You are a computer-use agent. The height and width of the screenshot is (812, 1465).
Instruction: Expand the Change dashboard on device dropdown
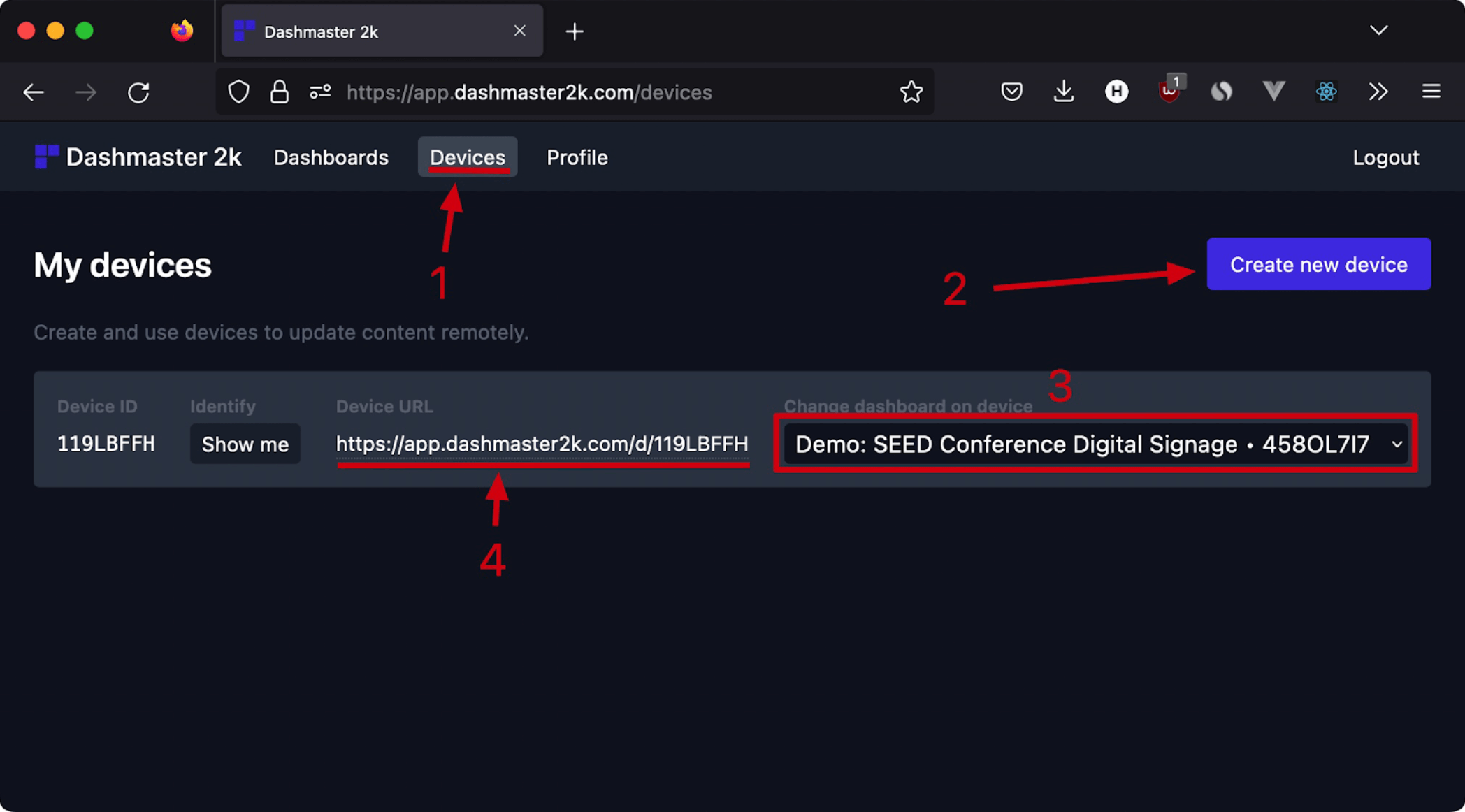(1095, 444)
